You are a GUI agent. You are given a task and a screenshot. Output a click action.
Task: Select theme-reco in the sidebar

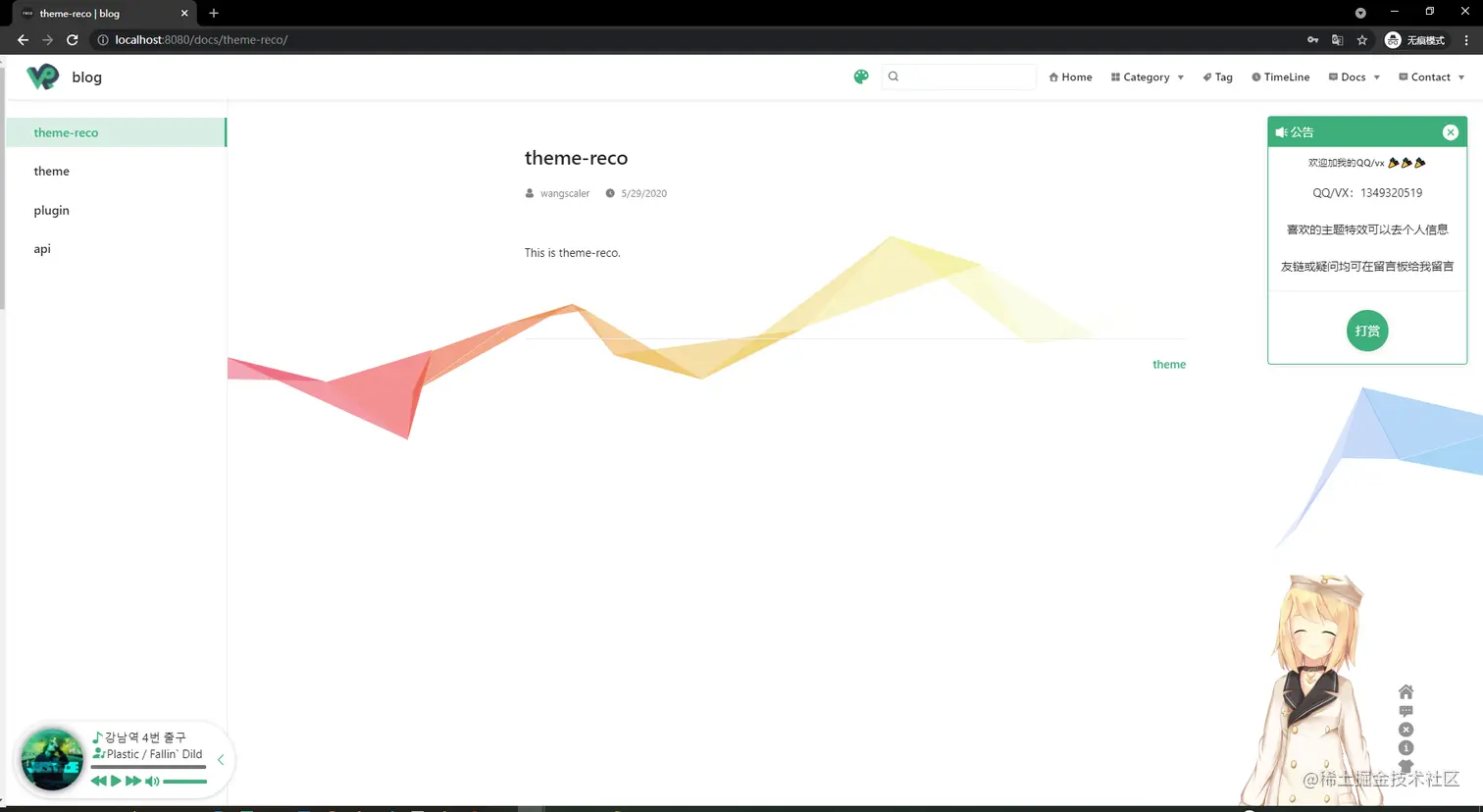click(x=116, y=132)
